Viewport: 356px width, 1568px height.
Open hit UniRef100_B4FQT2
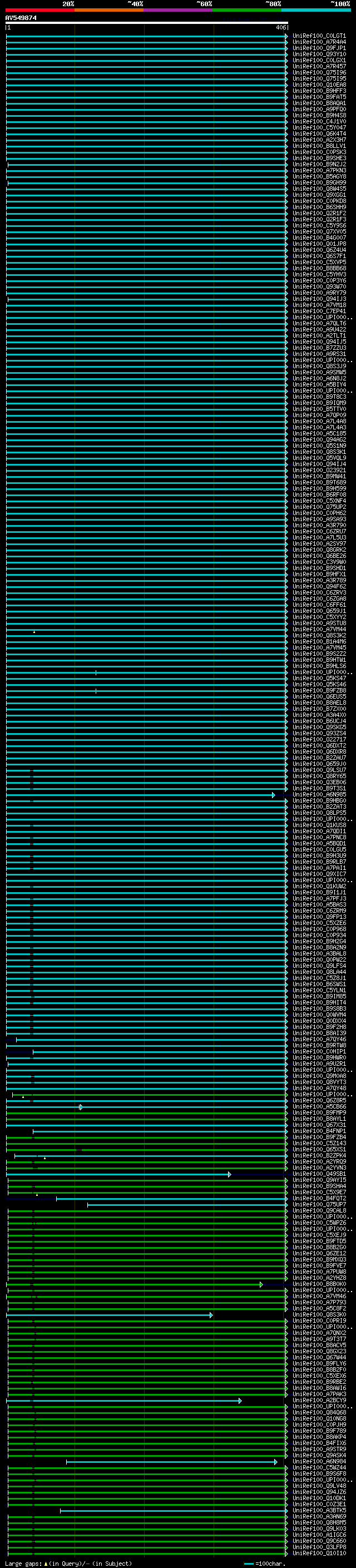pyautogui.click(x=319, y=1199)
